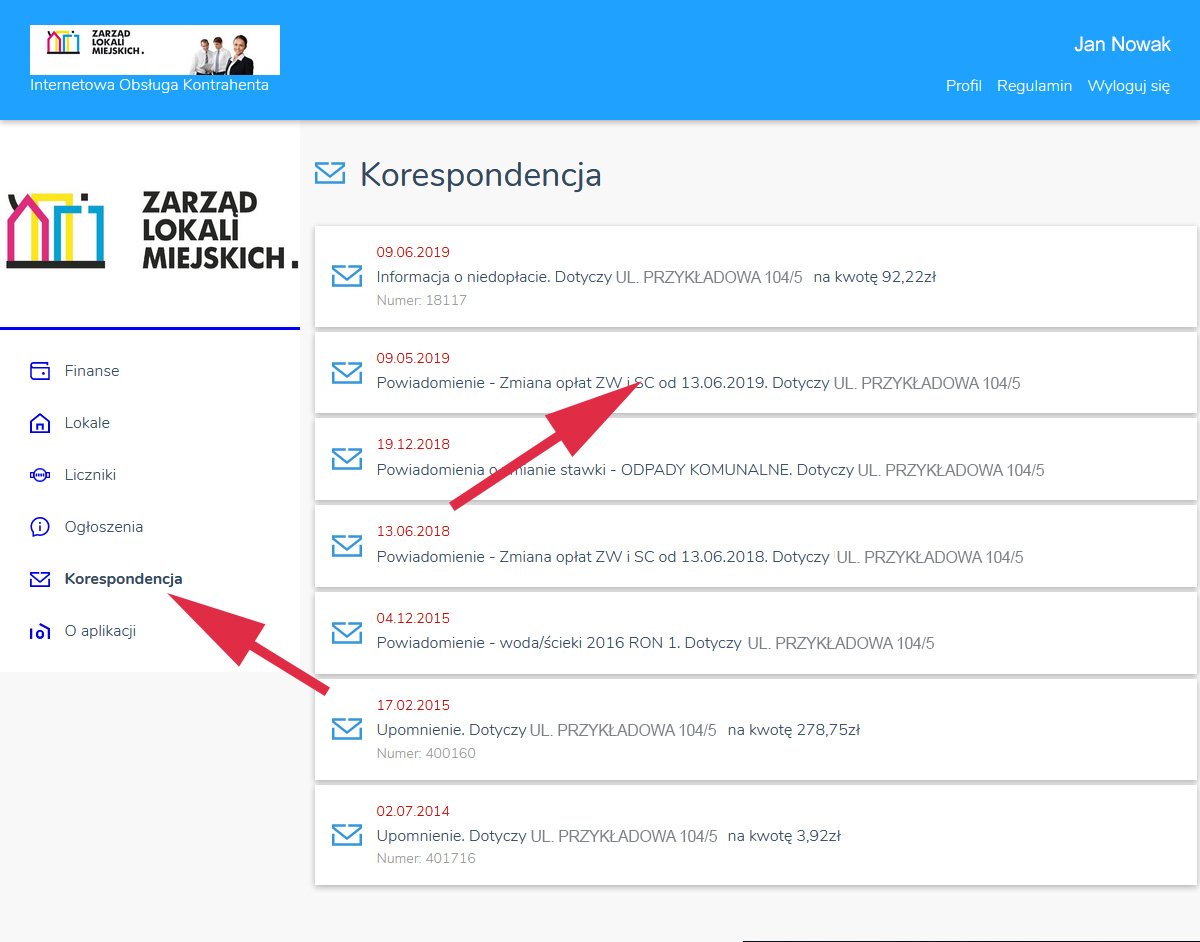Click the Liczniki meter icon

40,475
